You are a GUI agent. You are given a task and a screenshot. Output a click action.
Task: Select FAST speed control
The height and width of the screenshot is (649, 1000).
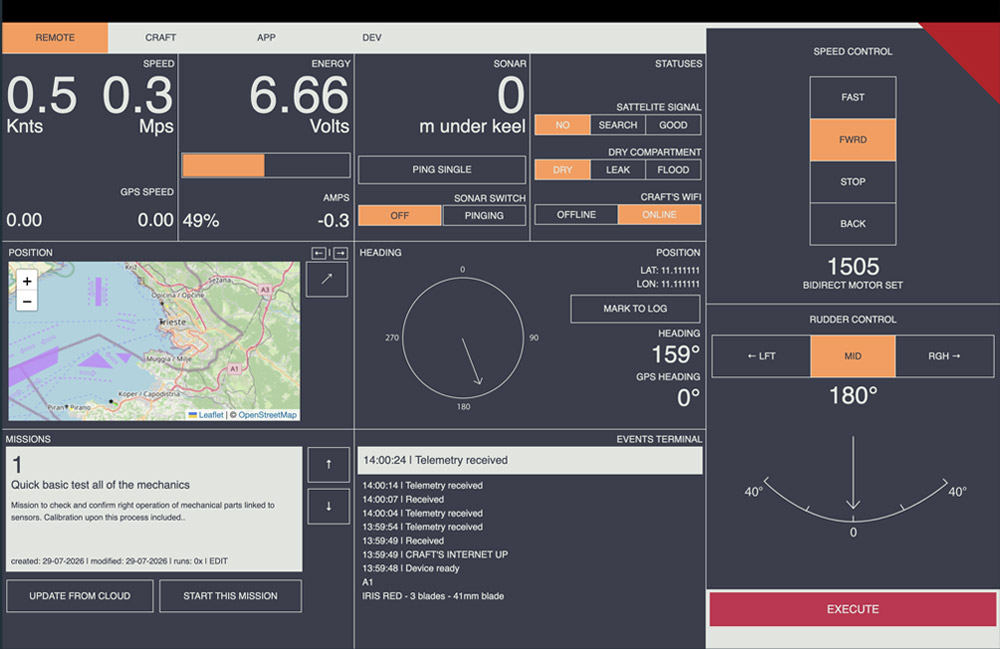[853, 98]
